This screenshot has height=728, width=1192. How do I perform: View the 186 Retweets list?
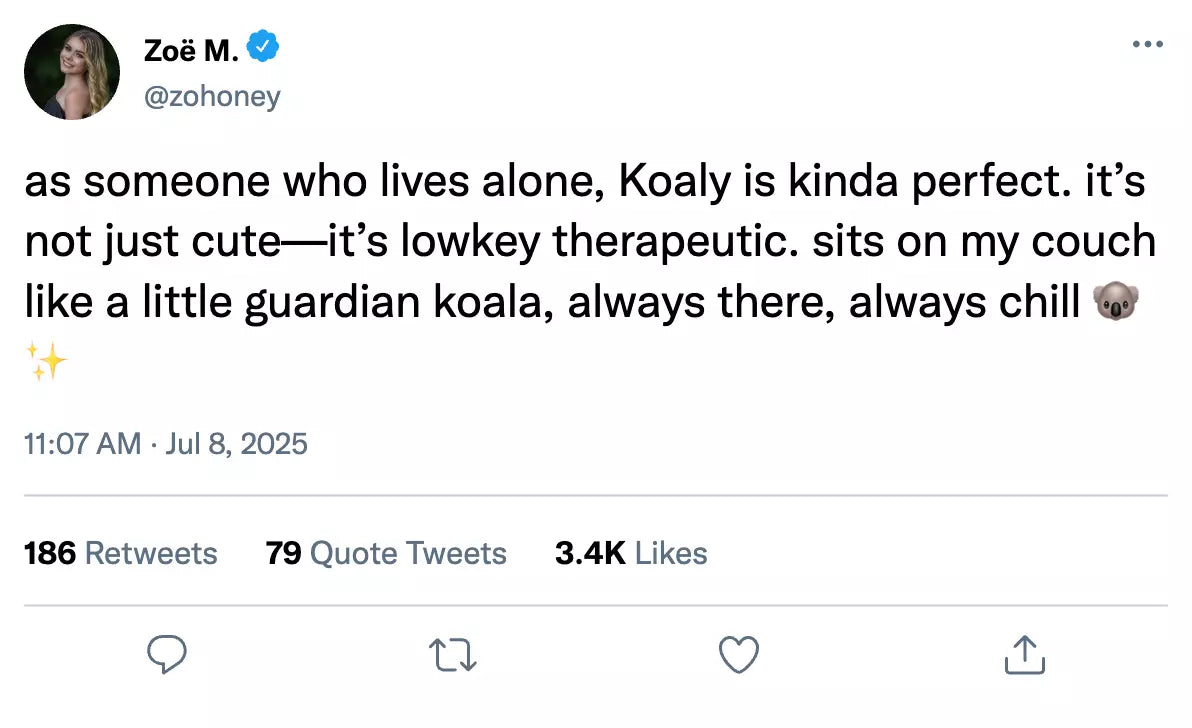pyautogui.click(x=120, y=553)
